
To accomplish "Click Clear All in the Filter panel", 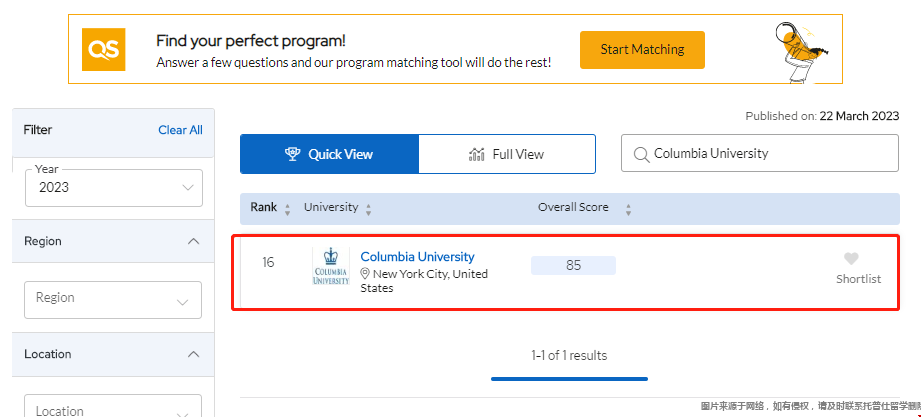I will 180,130.
